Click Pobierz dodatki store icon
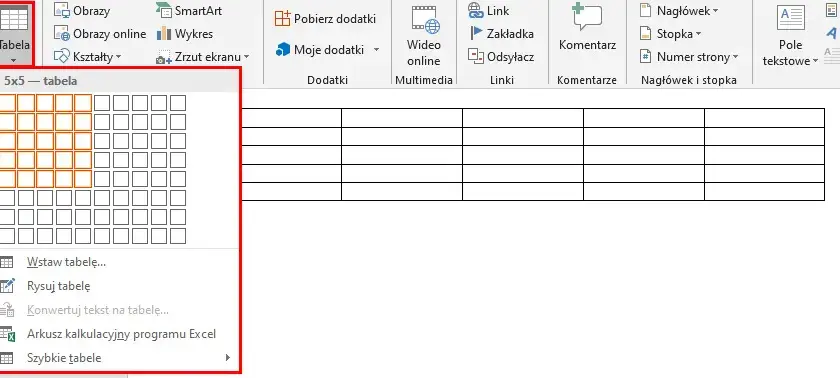The width and height of the screenshot is (840, 378). click(x=282, y=19)
